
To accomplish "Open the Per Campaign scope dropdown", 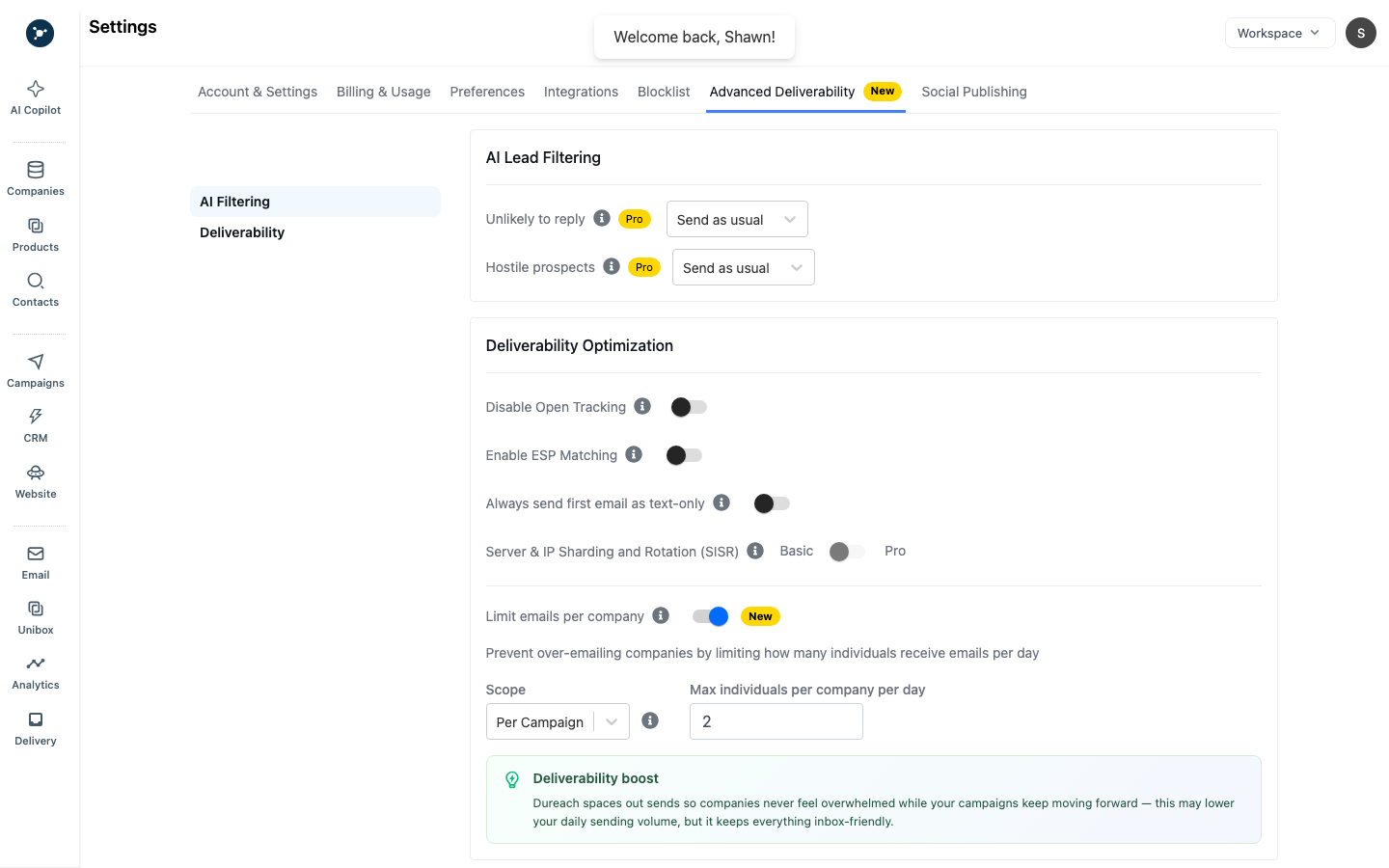I will (558, 721).
